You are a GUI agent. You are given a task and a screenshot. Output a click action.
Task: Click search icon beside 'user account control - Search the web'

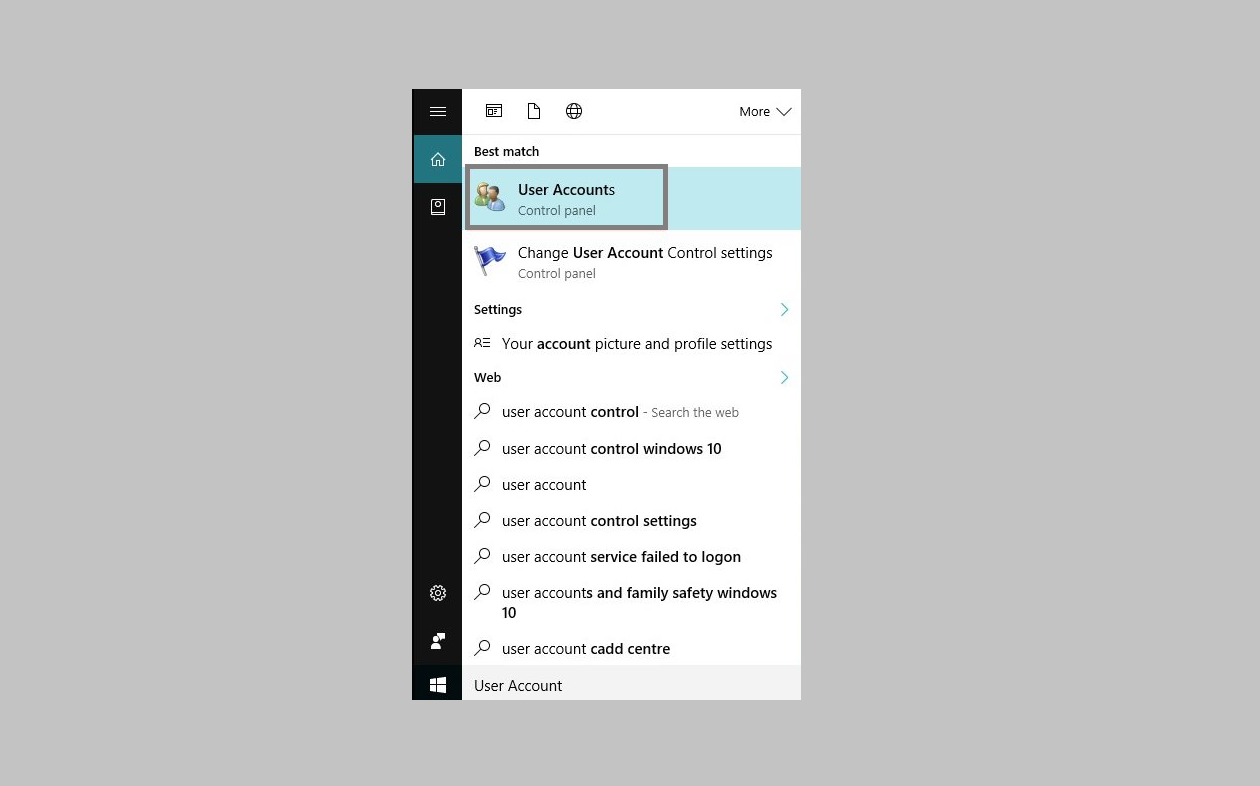pyautogui.click(x=482, y=411)
